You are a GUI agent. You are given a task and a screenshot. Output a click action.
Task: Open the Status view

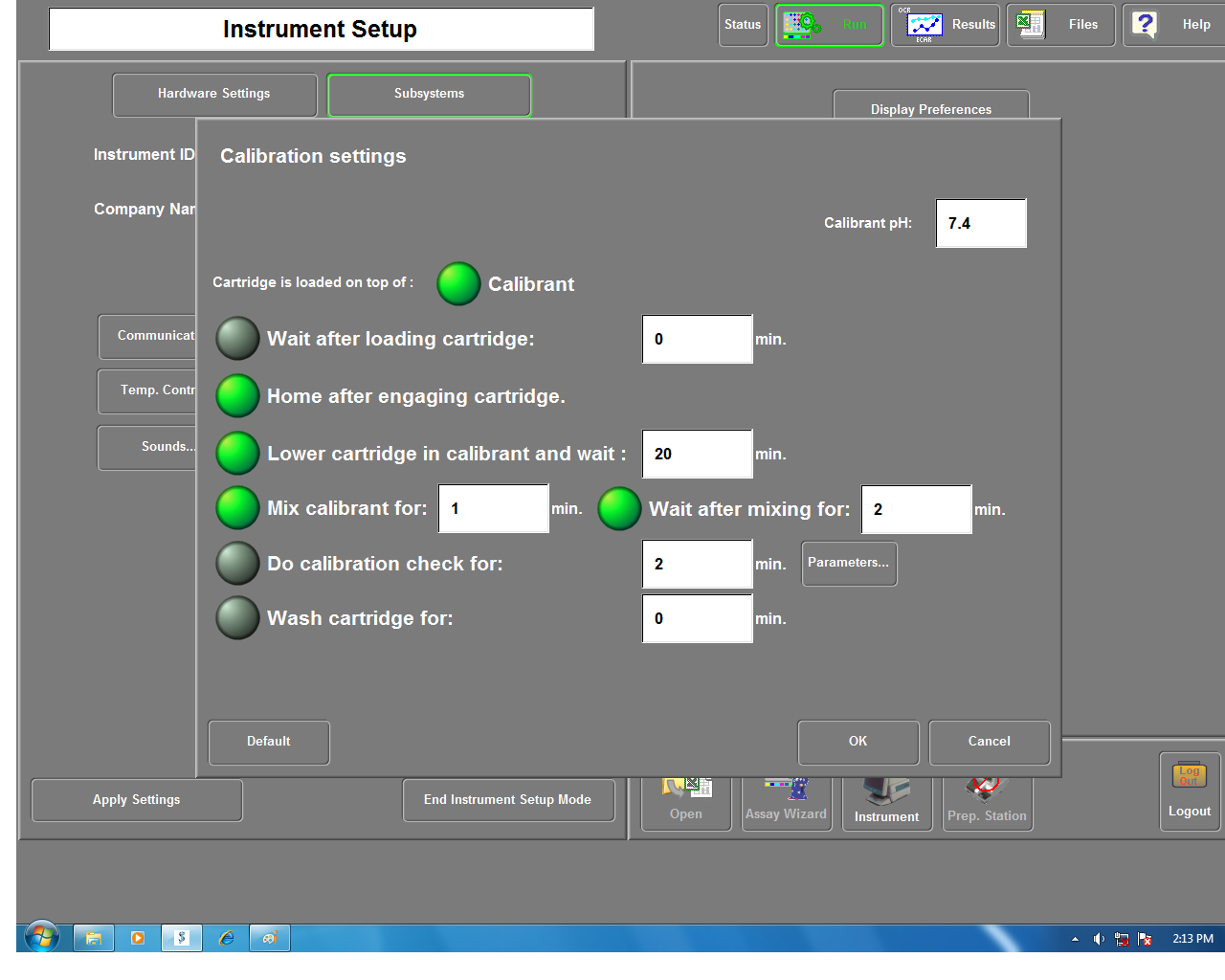click(743, 25)
